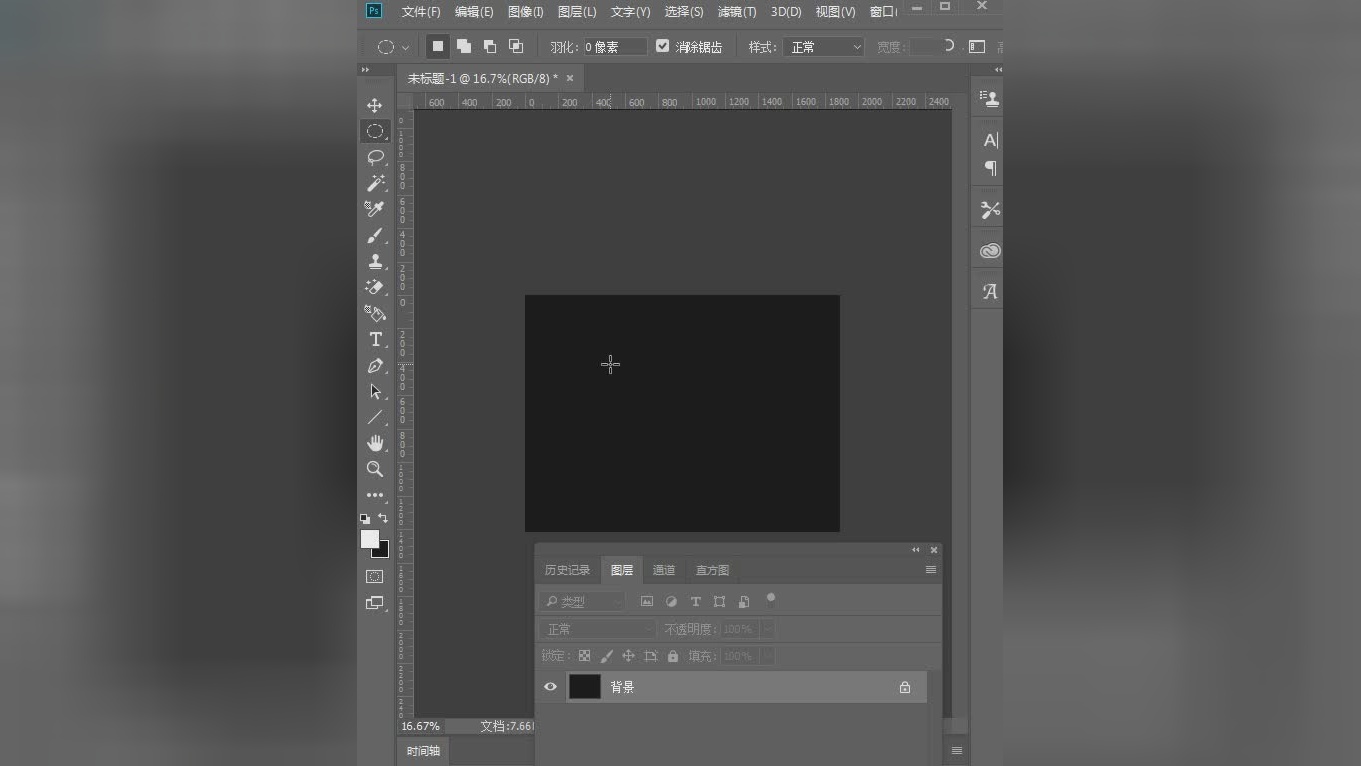The image size is (1361, 766).
Task: Select the Hand tool
Action: (x=375, y=443)
